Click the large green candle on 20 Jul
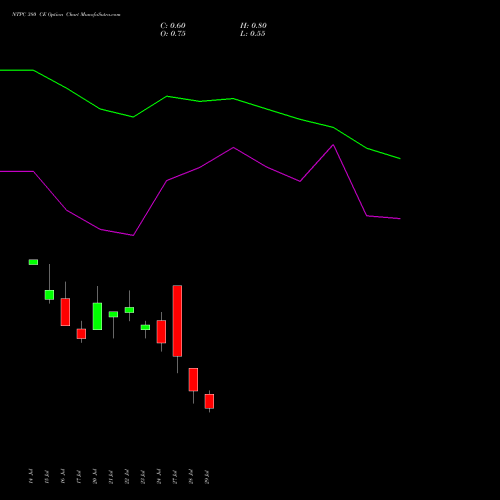The height and width of the screenshot is (500, 500). pyautogui.click(x=97, y=316)
